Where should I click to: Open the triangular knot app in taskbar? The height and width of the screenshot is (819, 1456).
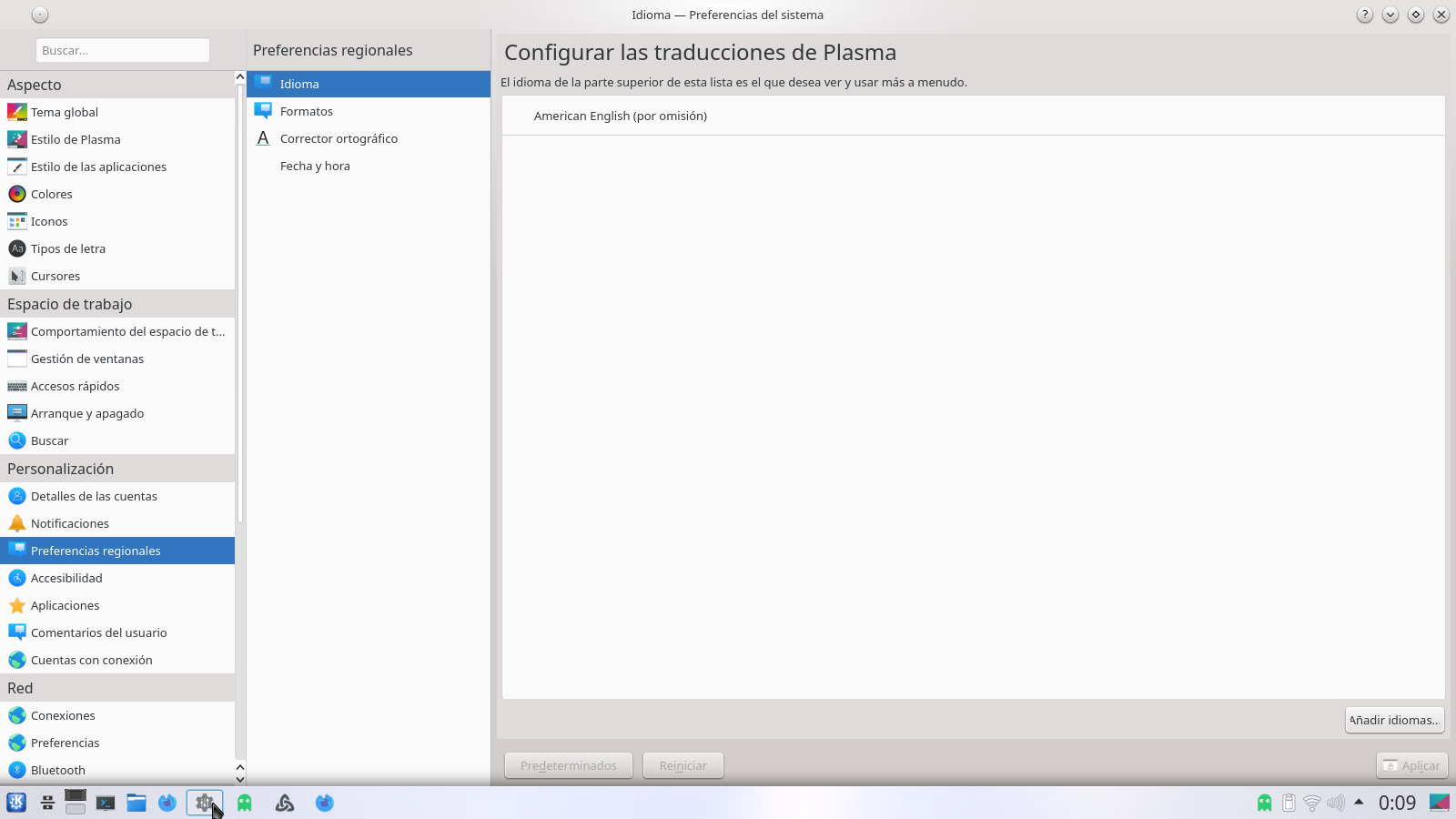[285, 803]
